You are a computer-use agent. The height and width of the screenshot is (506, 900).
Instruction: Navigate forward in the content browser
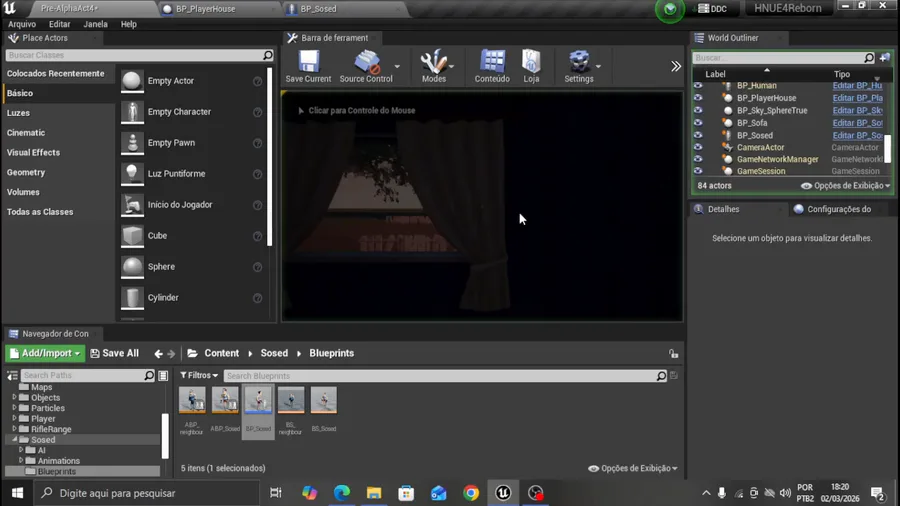pyautogui.click(x=171, y=354)
